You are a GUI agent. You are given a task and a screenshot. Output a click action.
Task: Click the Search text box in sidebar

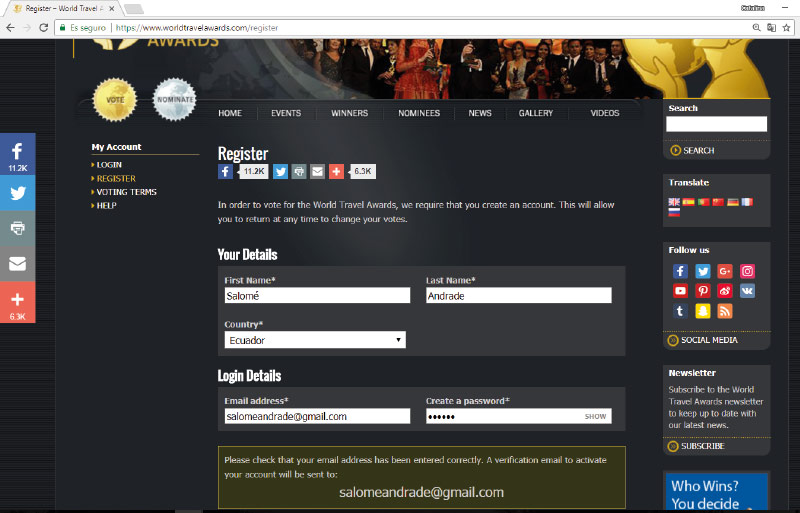716,124
